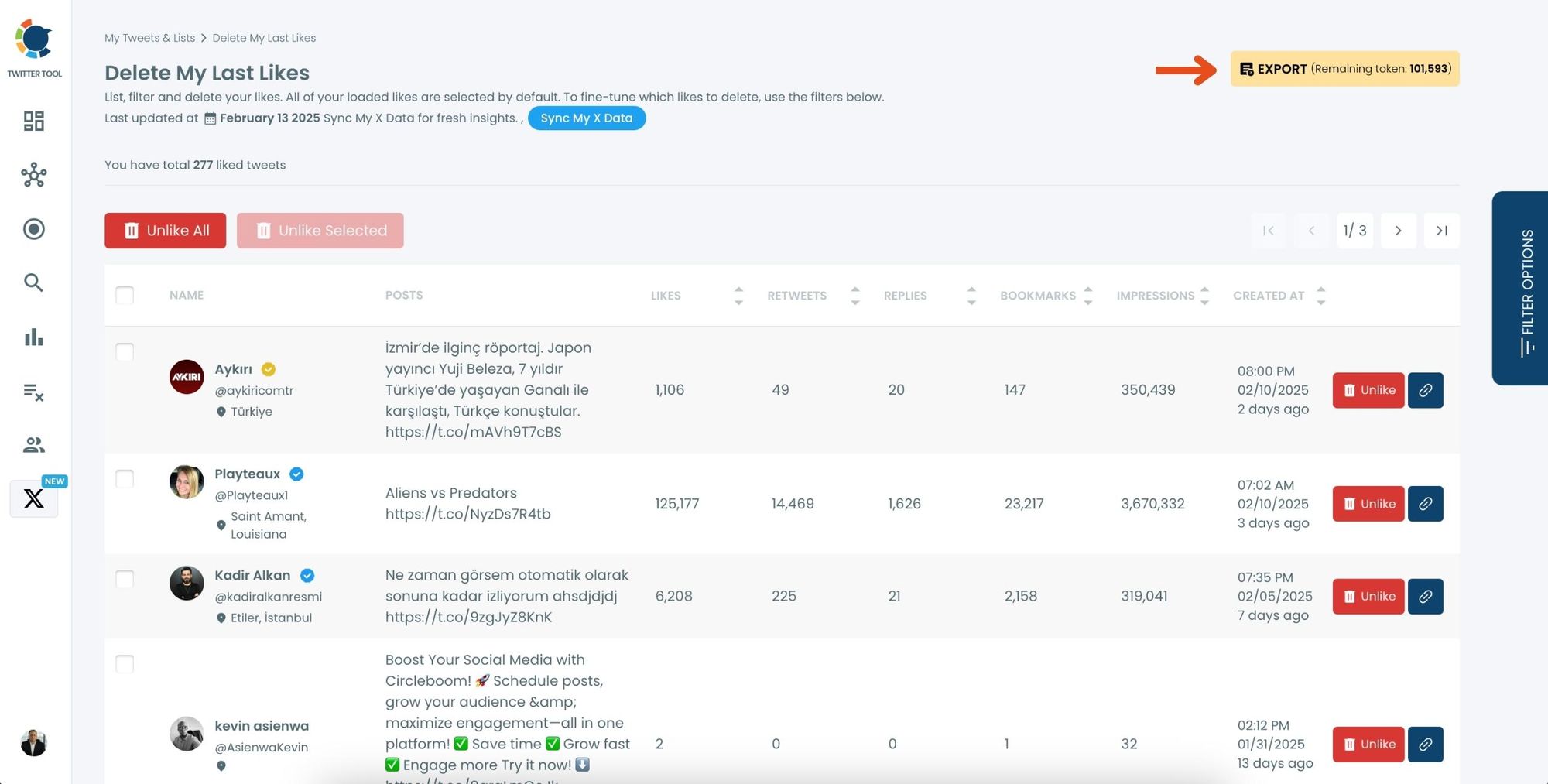1548x784 pixels.
Task: Copy link for the Kadir Alkan tweet
Action: (1425, 597)
